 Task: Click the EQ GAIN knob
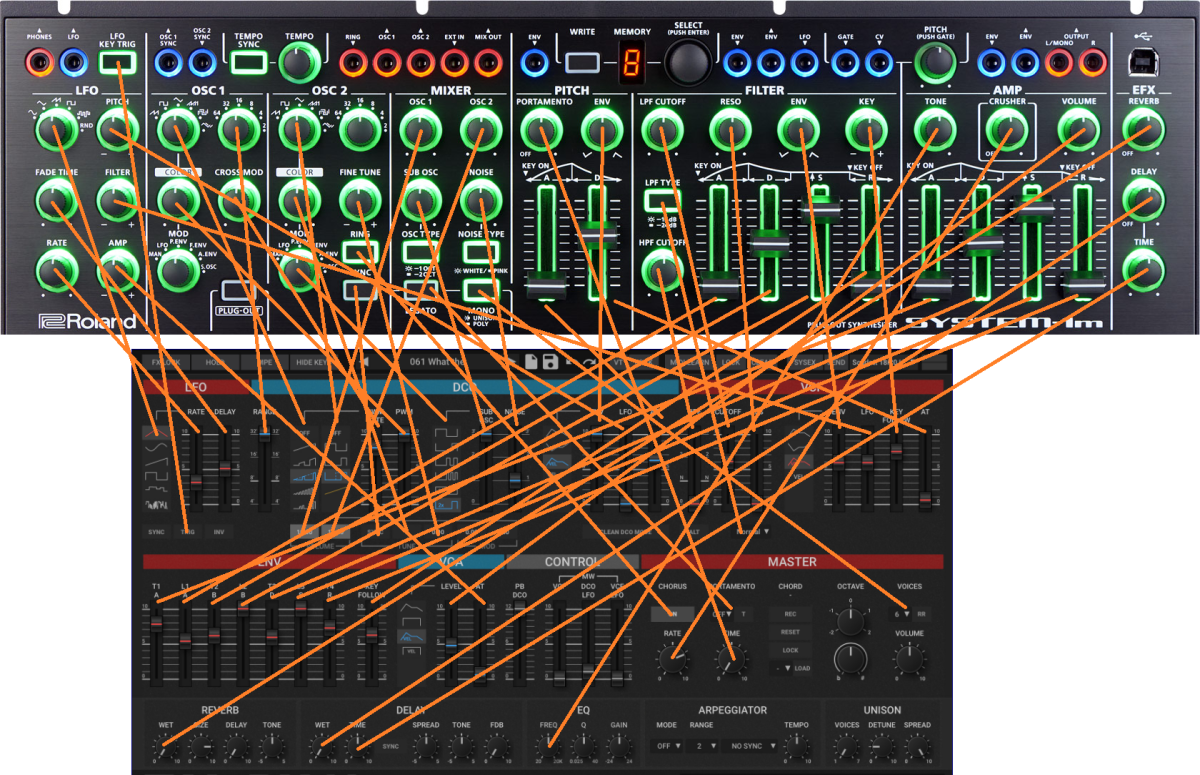[620, 746]
